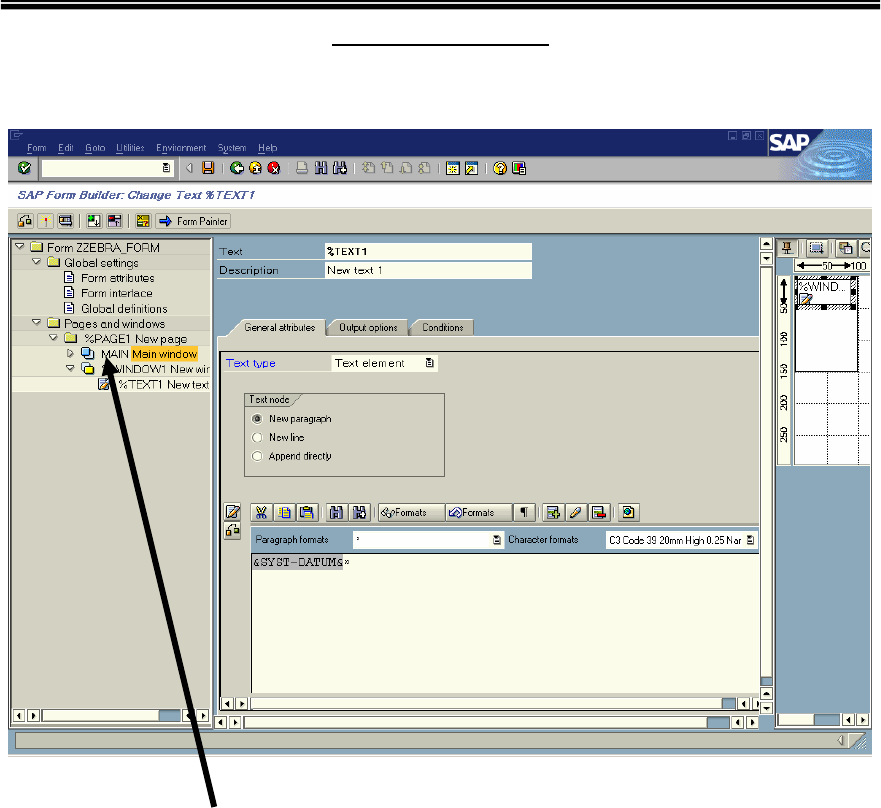
Task: Select the New line radio button
Action: coord(257,437)
